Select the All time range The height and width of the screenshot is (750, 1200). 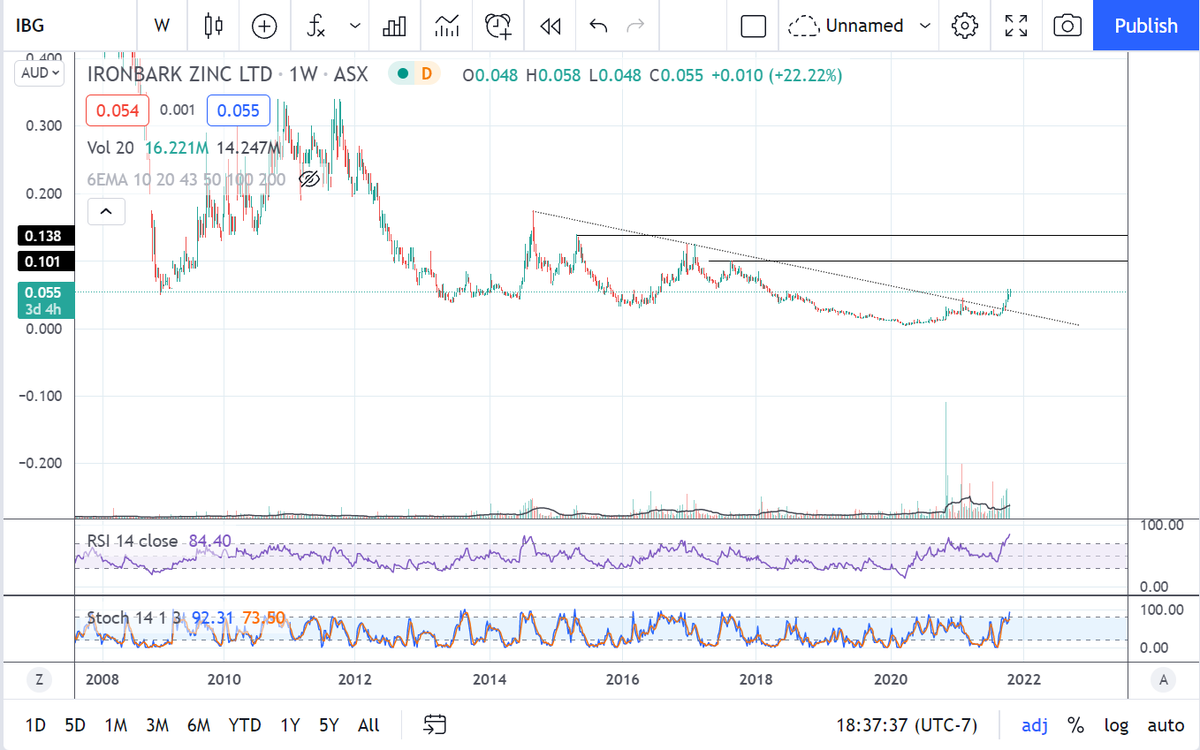tap(368, 725)
